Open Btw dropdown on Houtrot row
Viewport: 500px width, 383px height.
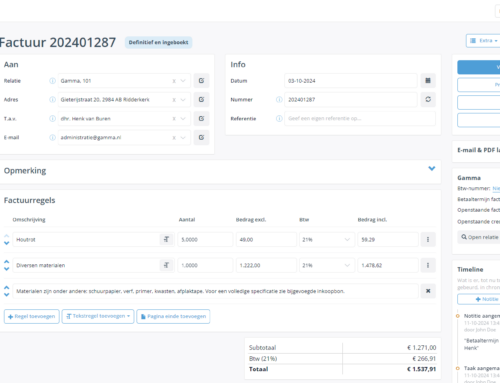click(x=347, y=239)
